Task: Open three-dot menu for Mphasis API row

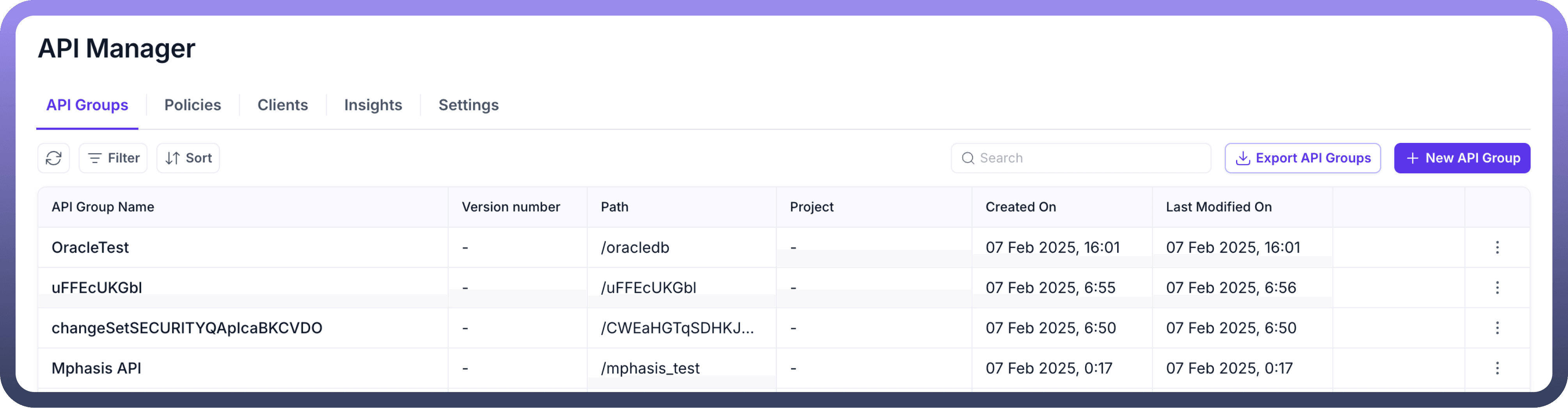Action: click(1497, 368)
